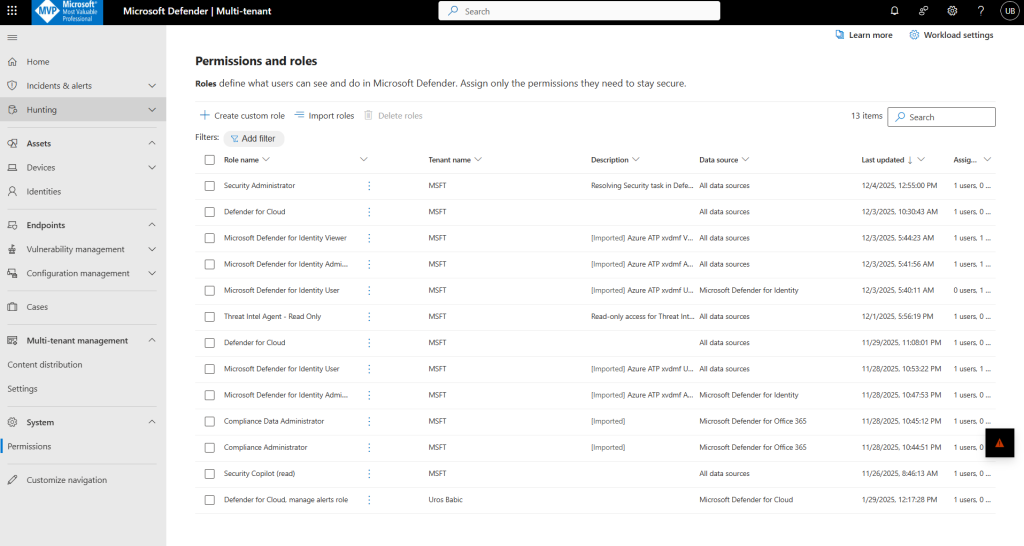Click the help question mark icon
The image size is (1024, 546).
click(980, 11)
